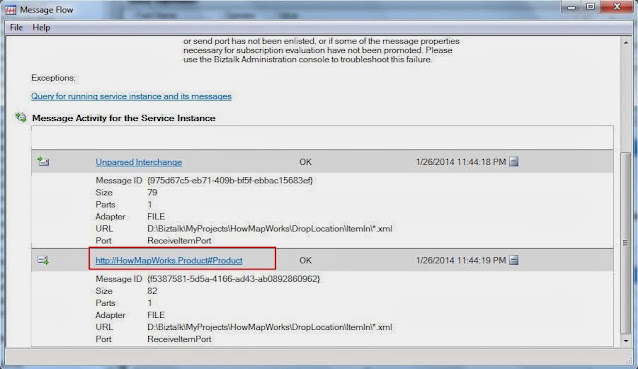Open the File menu

(x=16, y=28)
